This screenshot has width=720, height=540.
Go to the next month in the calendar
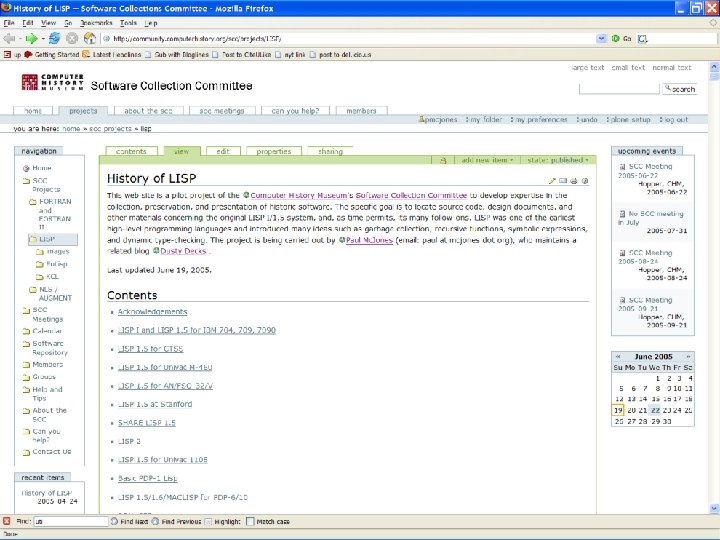(x=688, y=356)
